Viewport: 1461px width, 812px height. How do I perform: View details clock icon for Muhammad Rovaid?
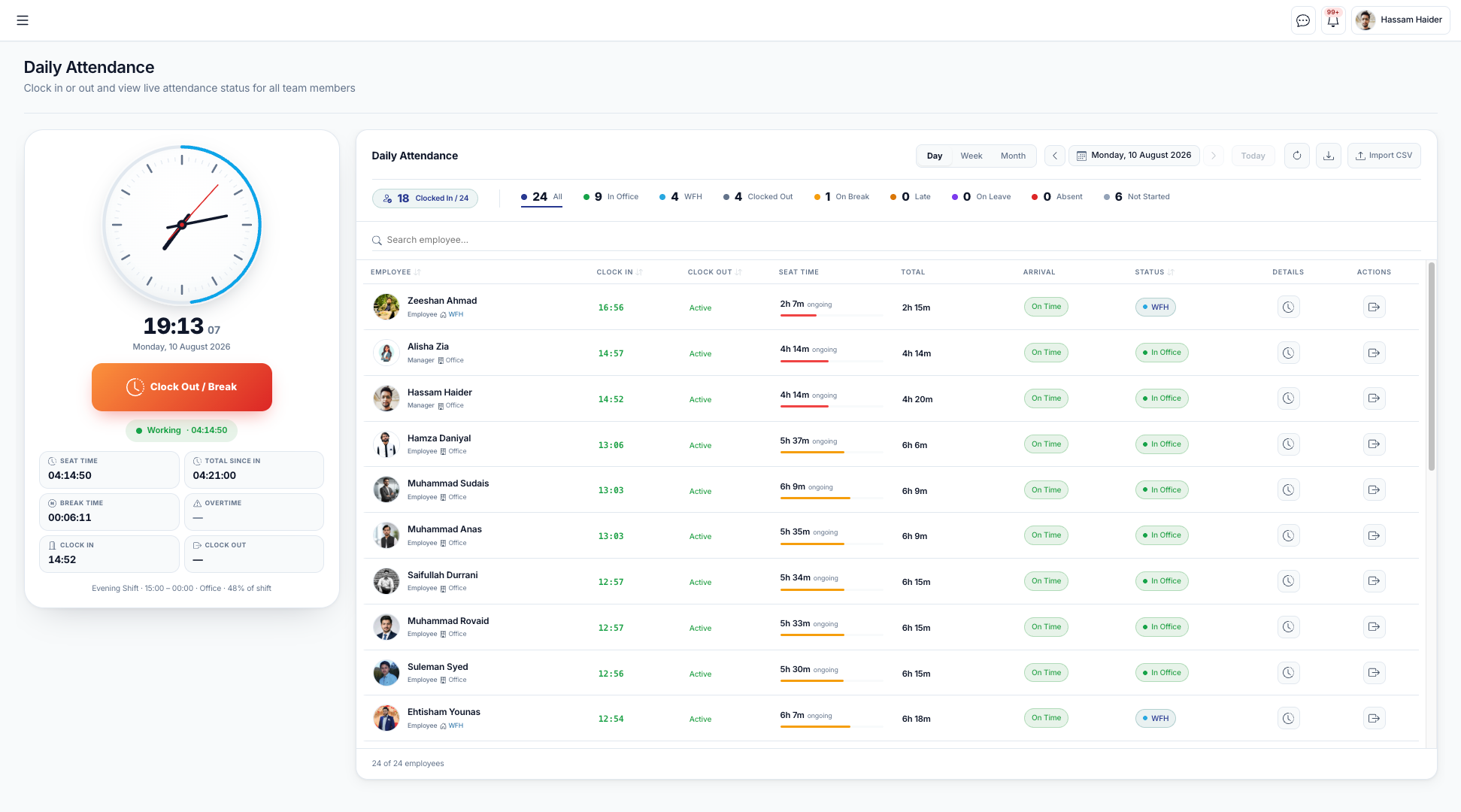1289,627
